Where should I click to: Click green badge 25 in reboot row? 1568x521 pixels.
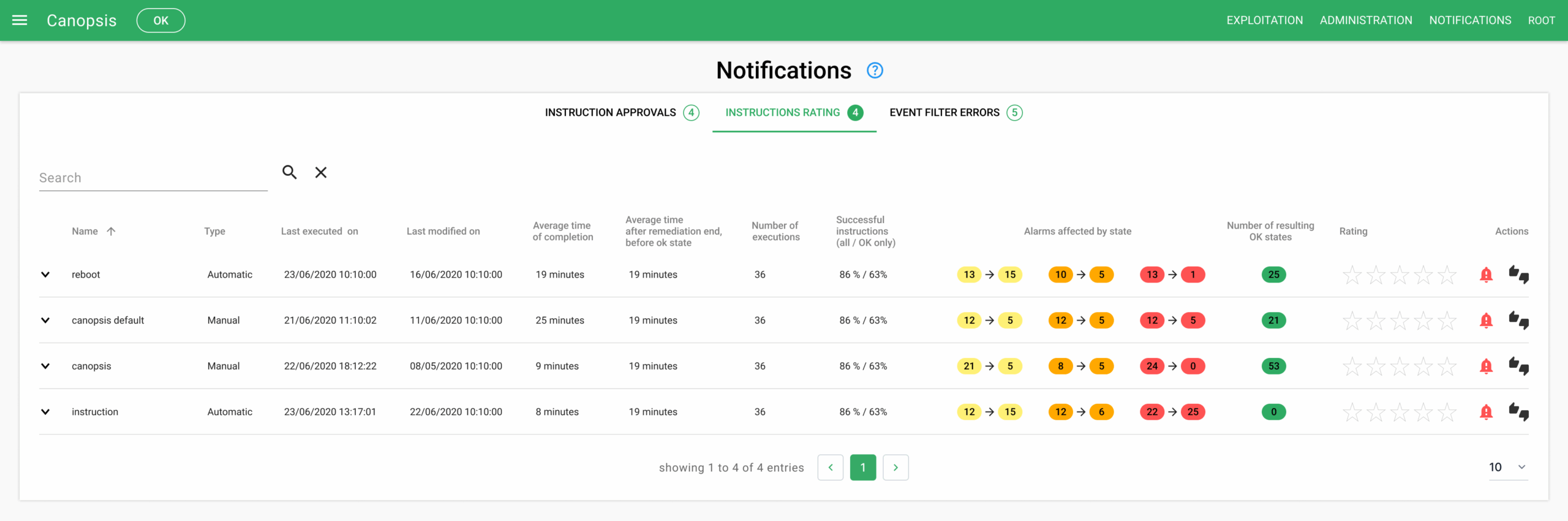(1274, 275)
